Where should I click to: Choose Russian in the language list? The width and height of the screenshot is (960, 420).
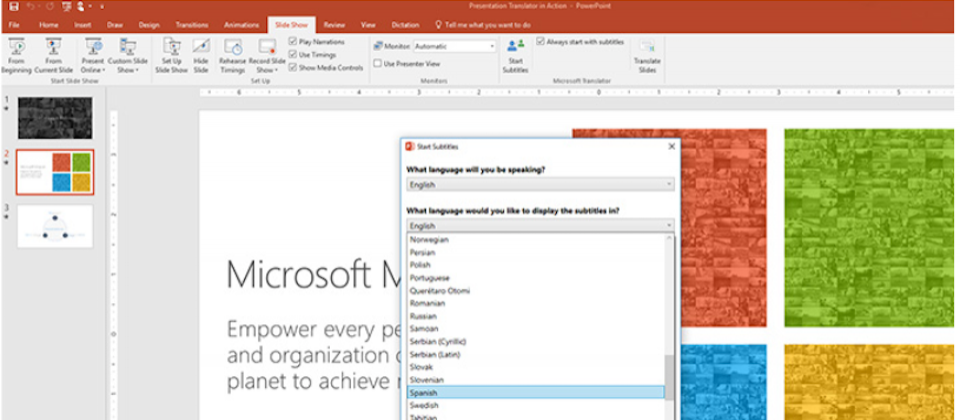tap(536, 317)
